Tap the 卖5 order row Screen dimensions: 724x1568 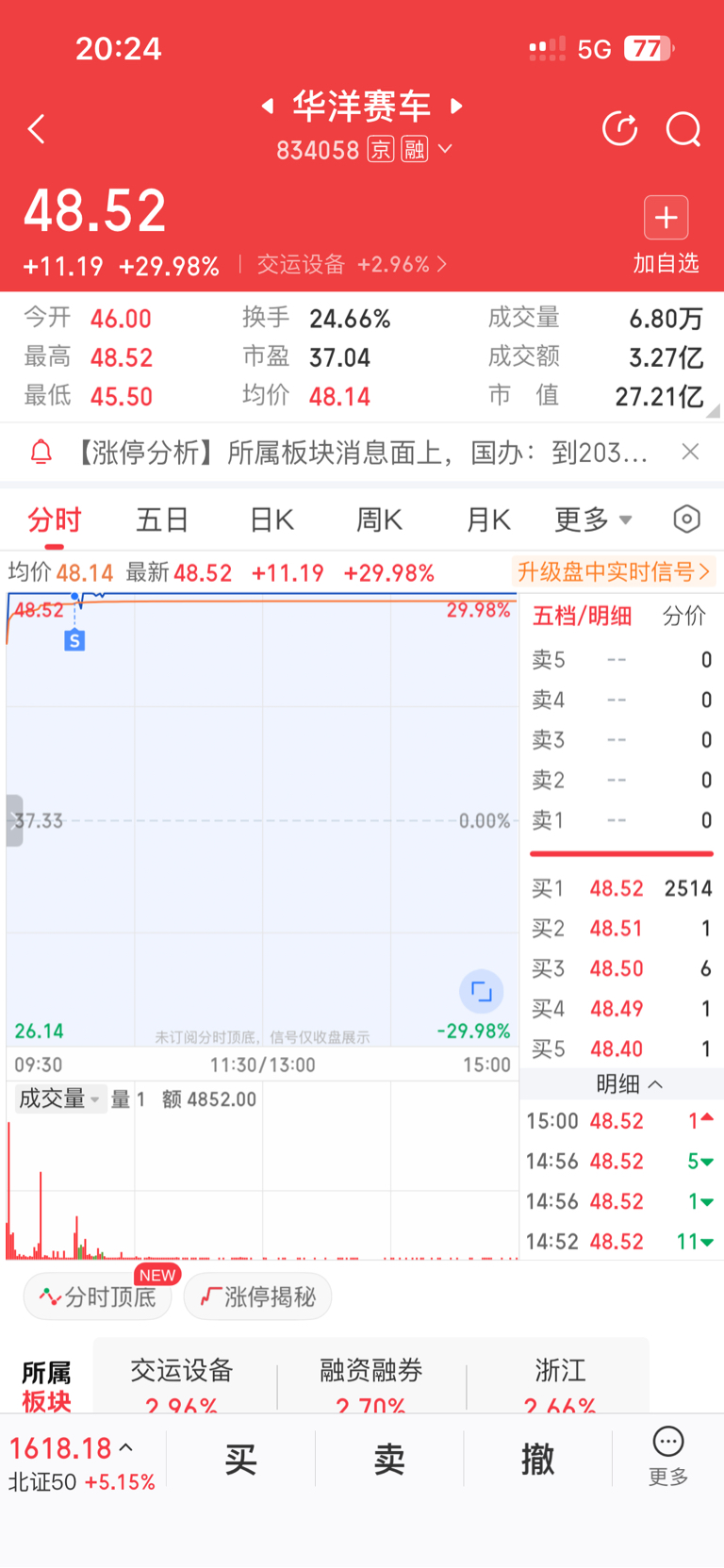click(621, 660)
